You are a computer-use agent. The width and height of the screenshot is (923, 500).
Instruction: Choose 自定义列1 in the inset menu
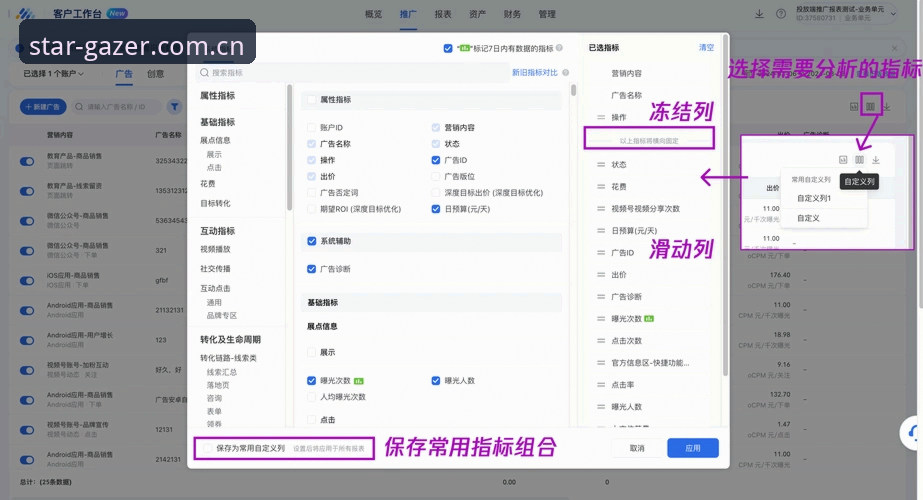pos(814,198)
